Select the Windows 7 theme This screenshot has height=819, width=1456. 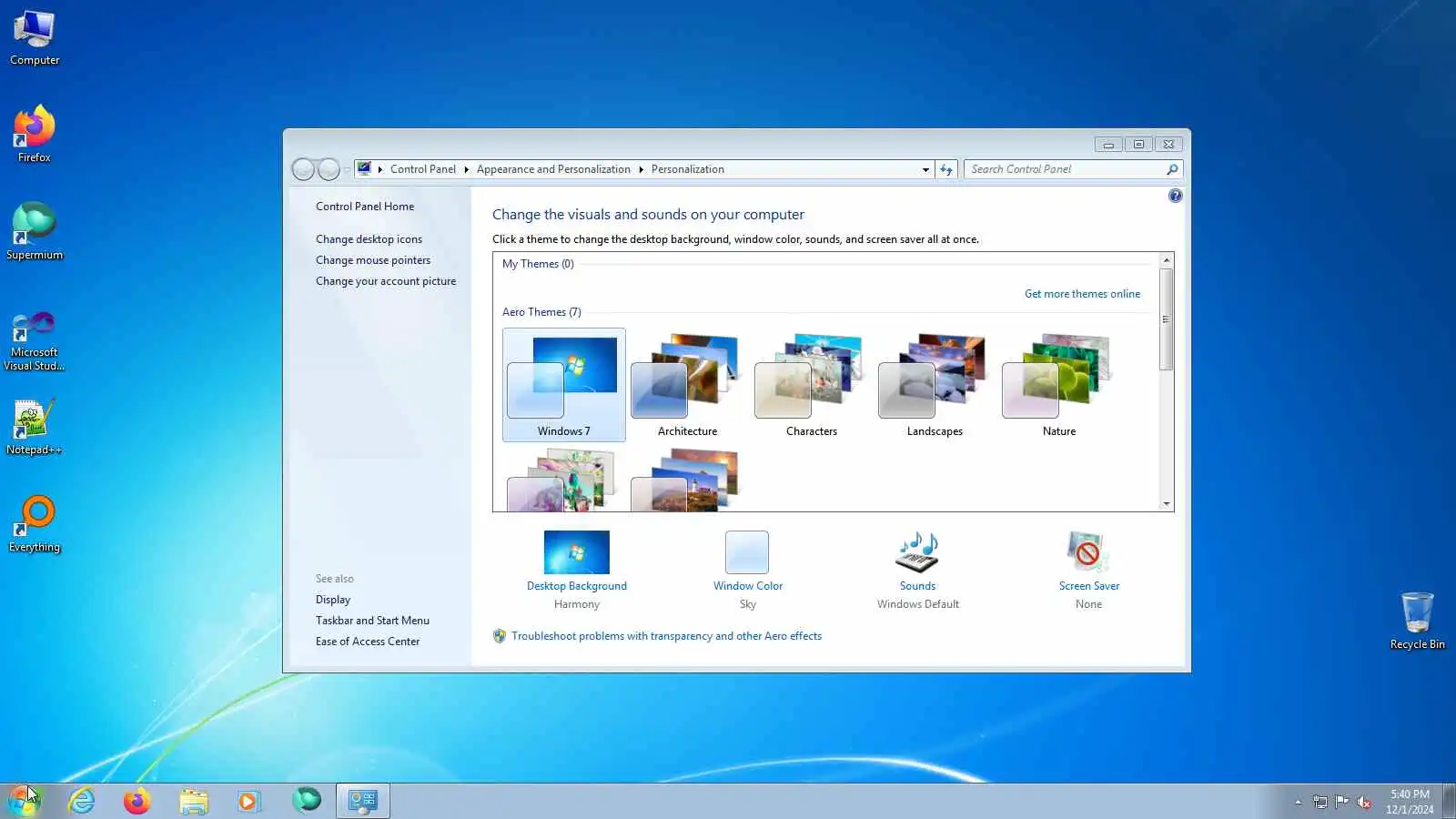(564, 385)
